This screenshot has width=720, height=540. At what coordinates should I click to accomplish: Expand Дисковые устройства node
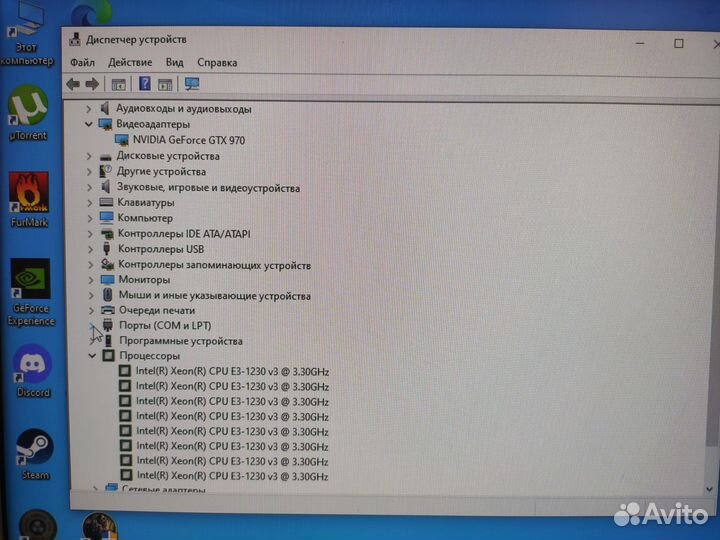pos(89,156)
